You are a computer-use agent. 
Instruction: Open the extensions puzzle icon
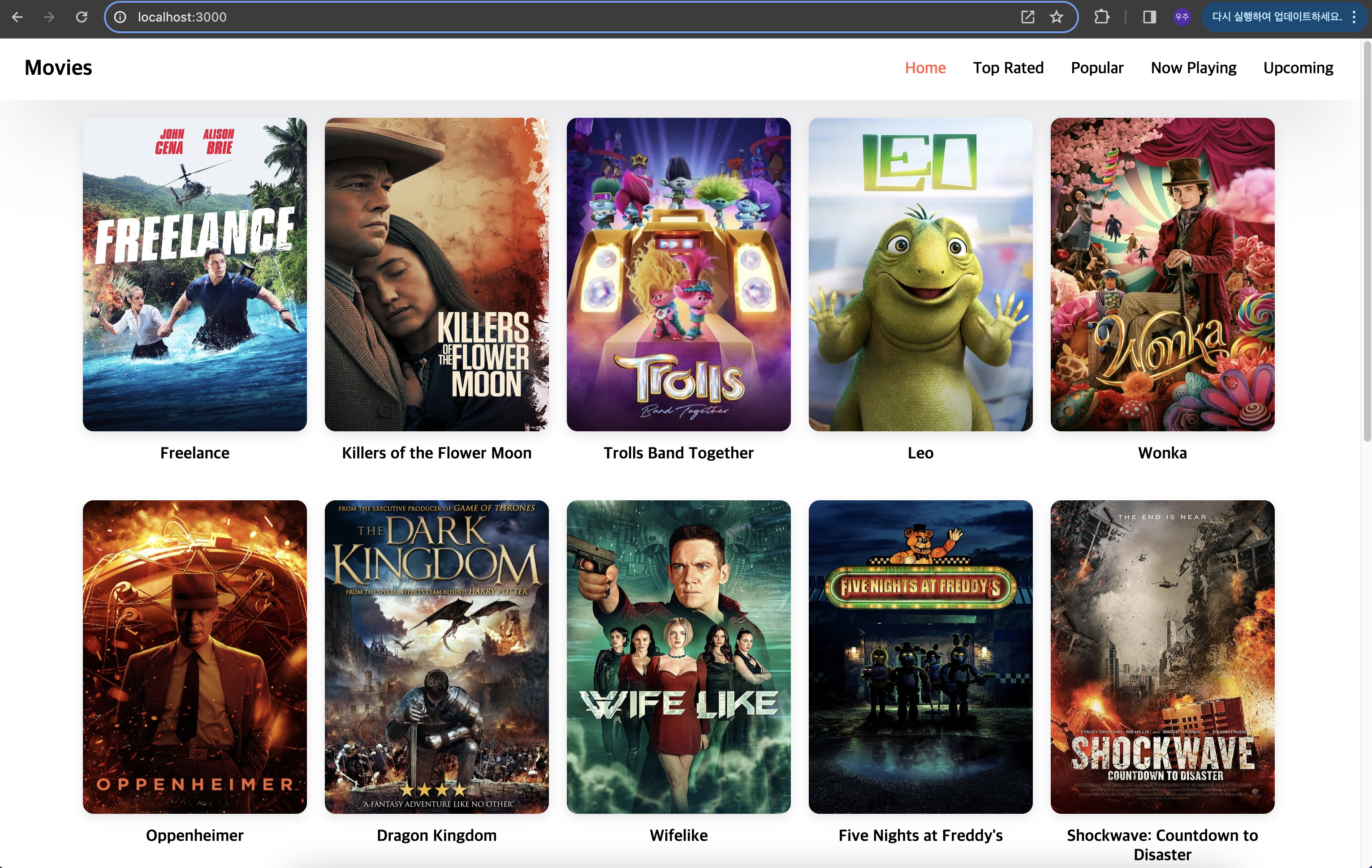point(1101,17)
